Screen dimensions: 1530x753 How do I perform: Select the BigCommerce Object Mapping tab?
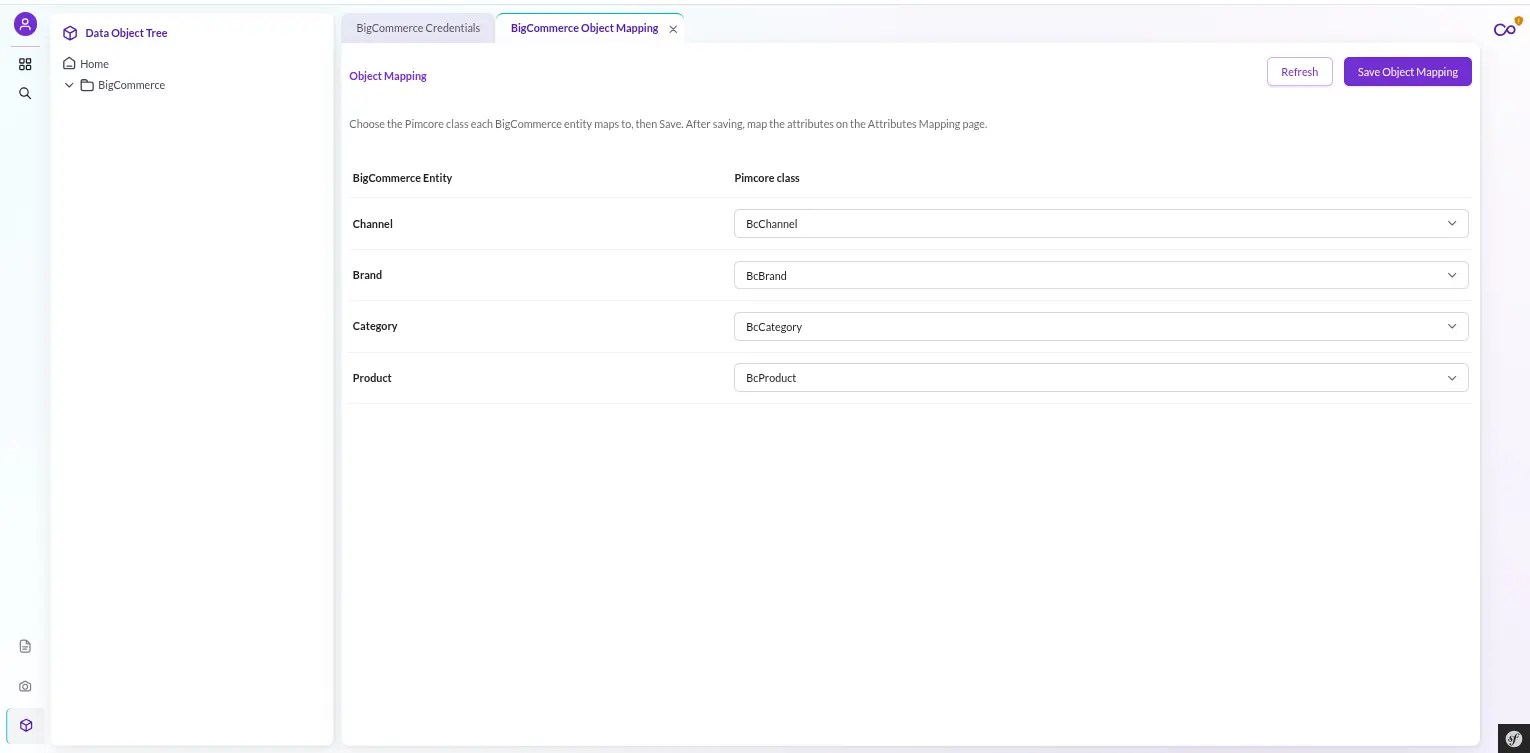(584, 28)
